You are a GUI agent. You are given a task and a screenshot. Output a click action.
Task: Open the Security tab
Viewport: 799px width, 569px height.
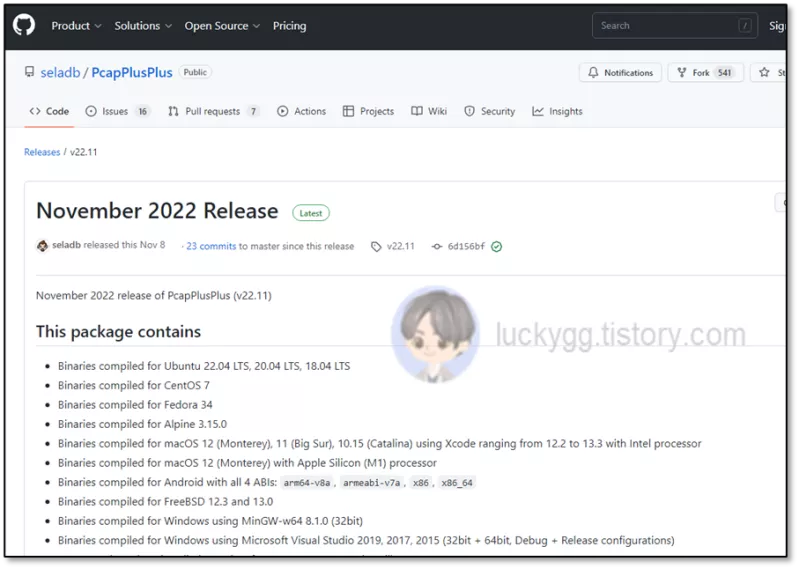pyautogui.click(x=489, y=111)
